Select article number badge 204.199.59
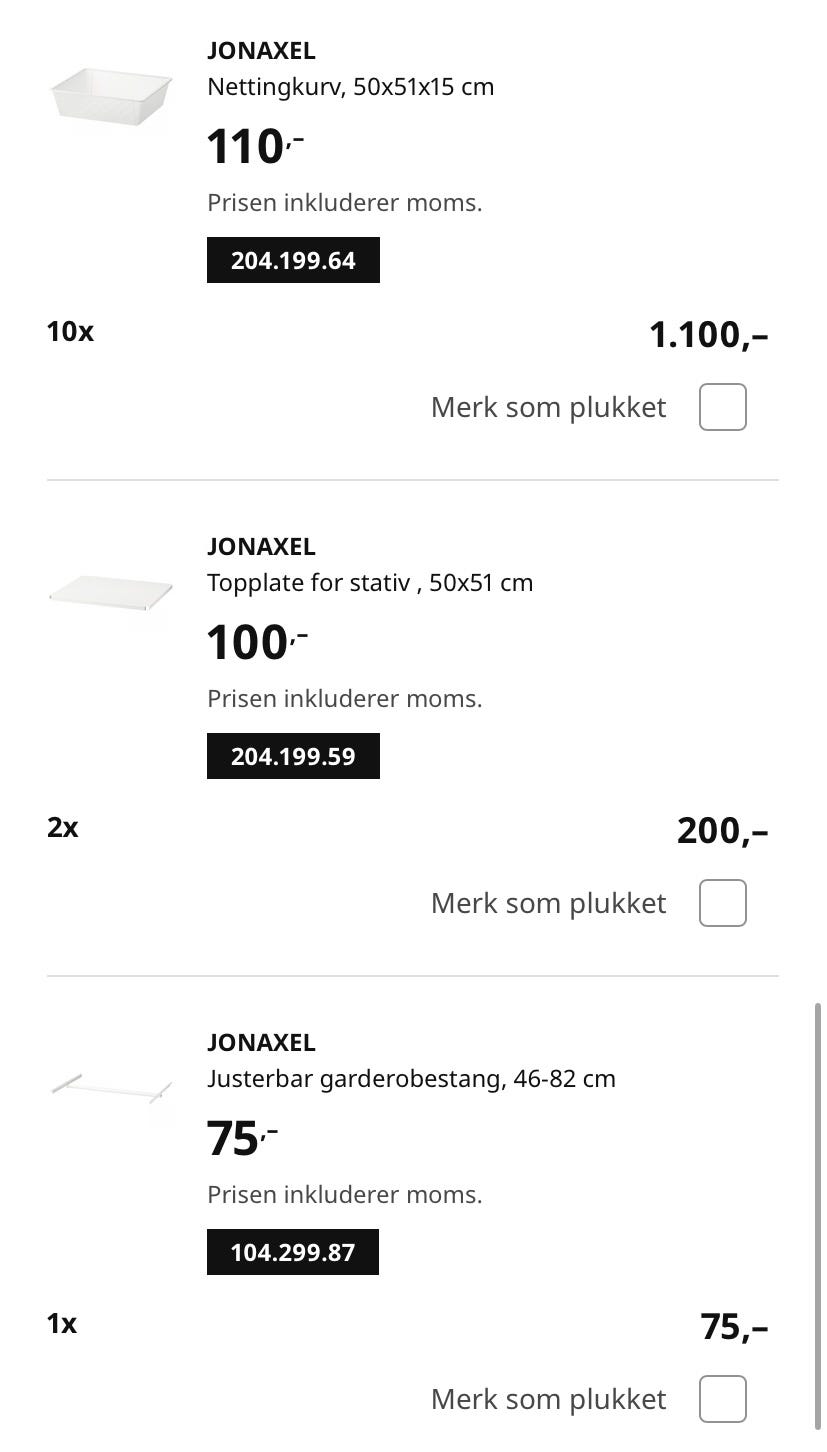This screenshot has width=827, height=1452. 293,756
